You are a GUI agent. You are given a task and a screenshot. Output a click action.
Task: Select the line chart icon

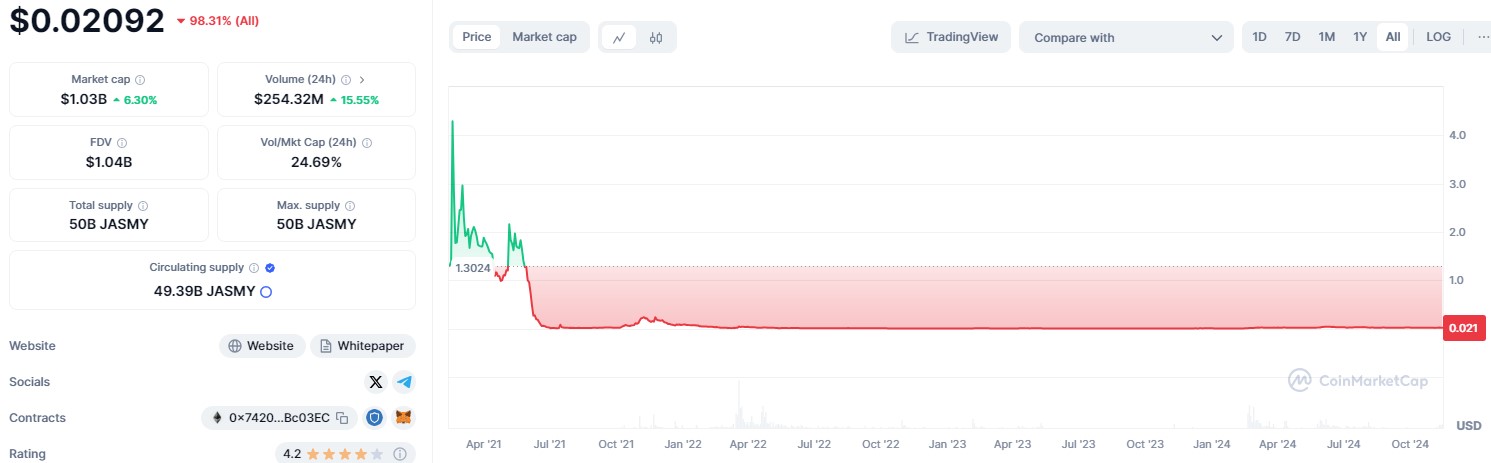(619, 38)
